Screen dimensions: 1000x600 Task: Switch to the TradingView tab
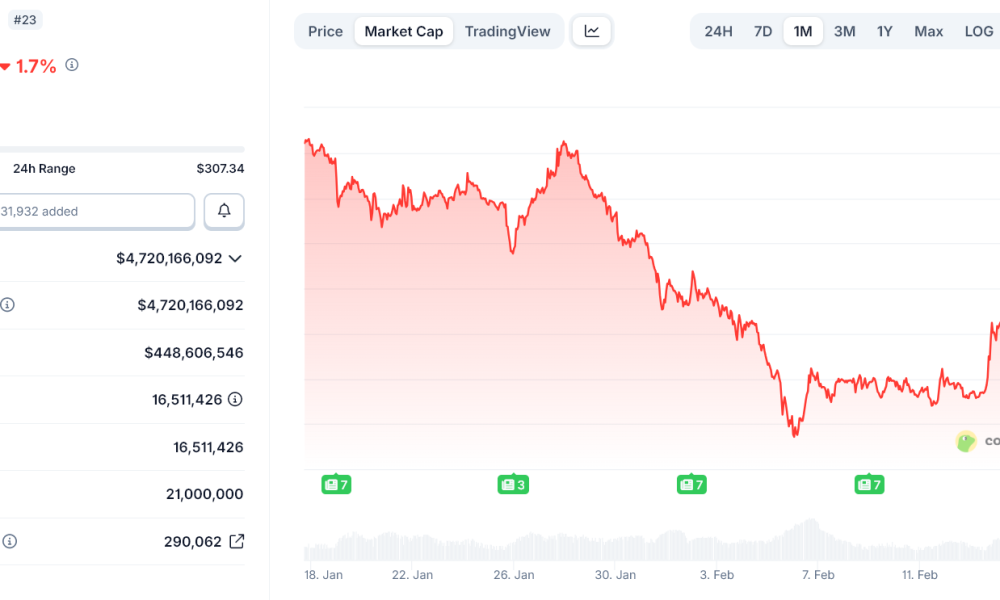tap(508, 31)
